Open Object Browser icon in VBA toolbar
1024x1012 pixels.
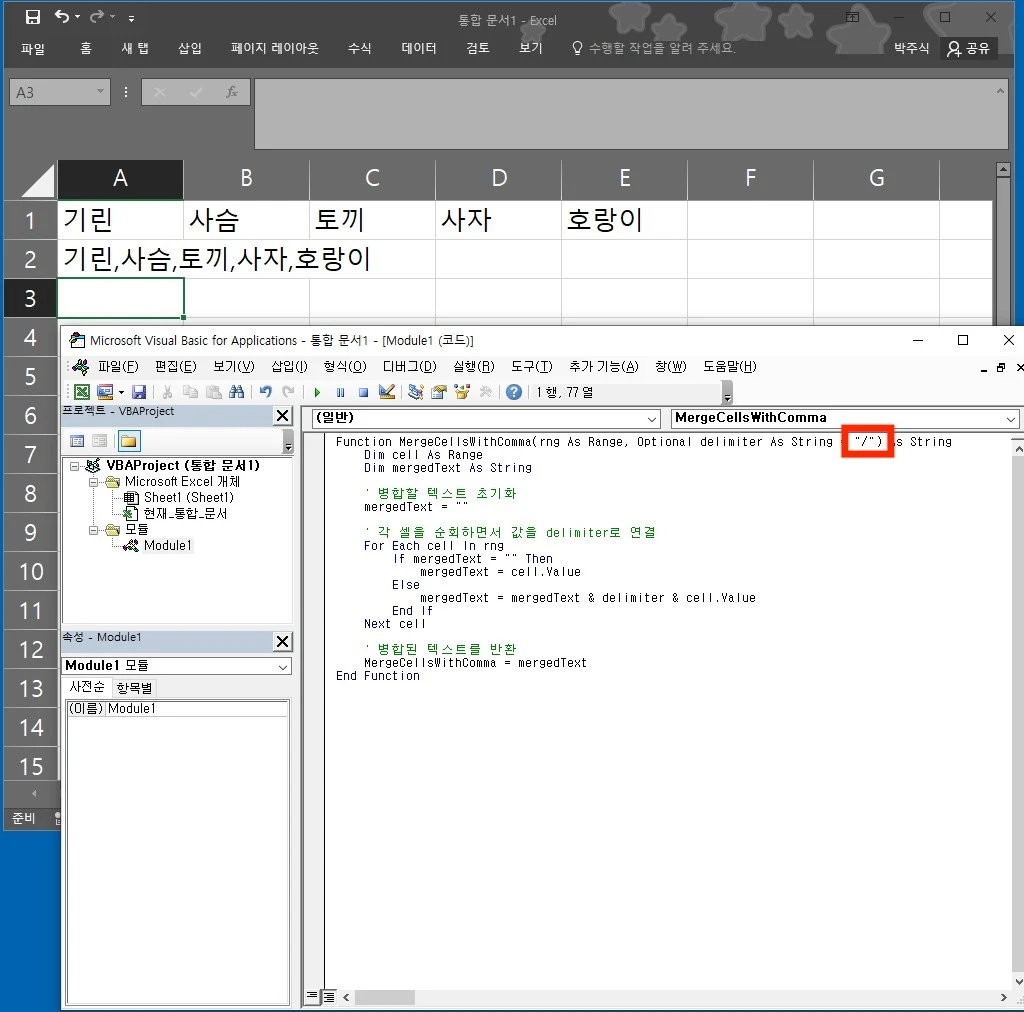click(462, 392)
